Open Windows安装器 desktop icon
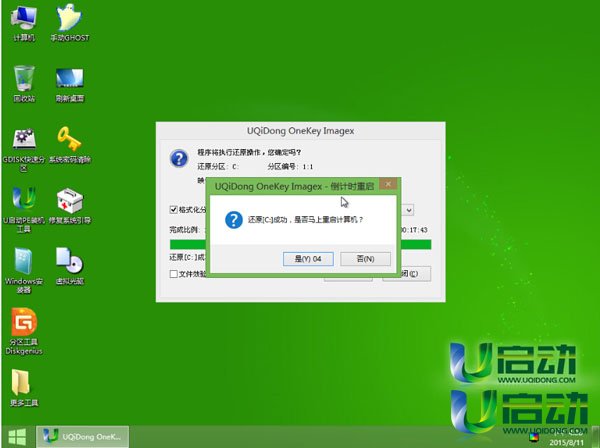The image size is (600, 448). pos(24,270)
